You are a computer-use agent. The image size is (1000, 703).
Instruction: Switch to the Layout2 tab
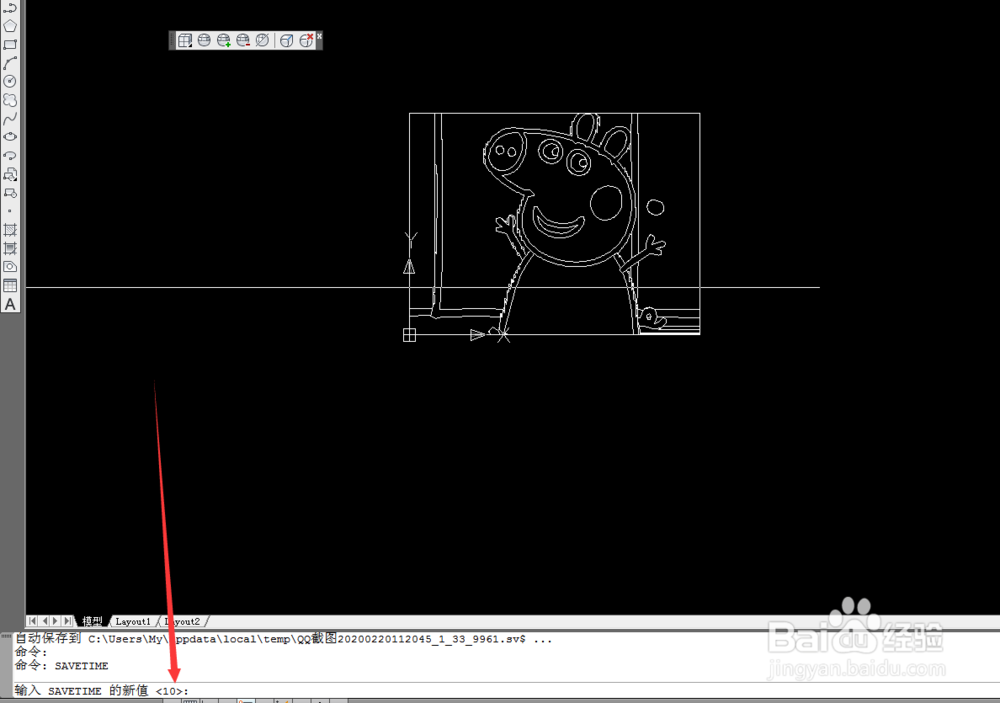(x=183, y=621)
